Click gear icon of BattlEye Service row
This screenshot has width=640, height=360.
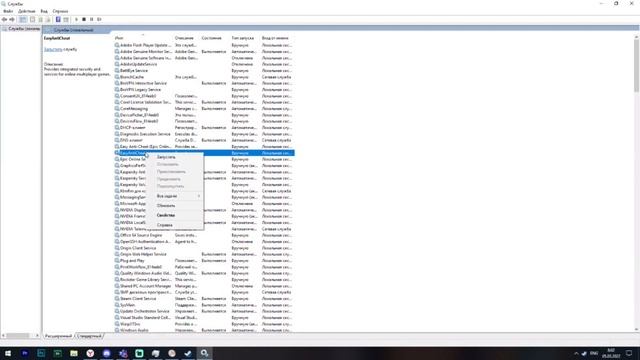click(117, 70)
